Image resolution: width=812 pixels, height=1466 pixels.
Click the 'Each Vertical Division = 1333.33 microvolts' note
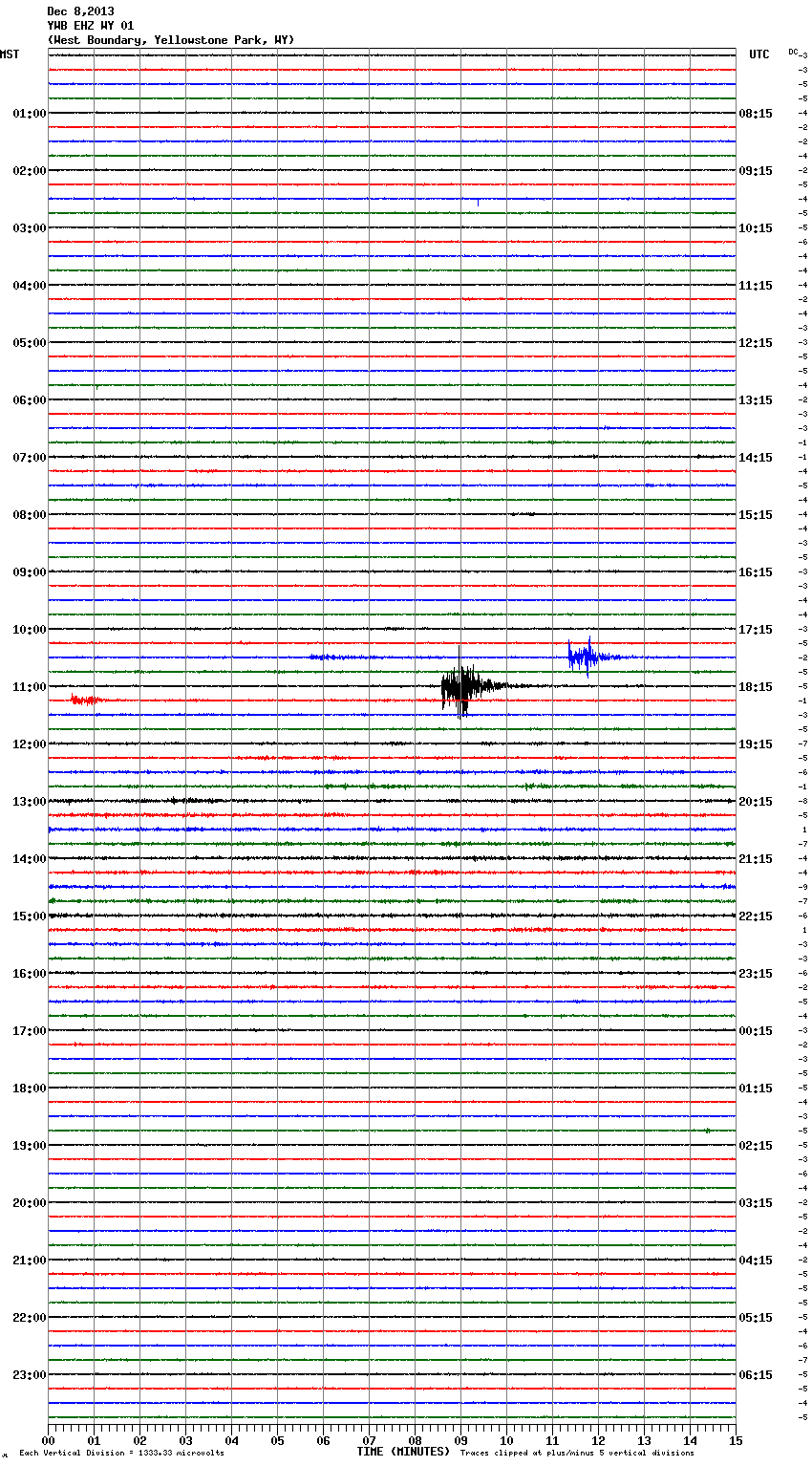pyautogui.click(x=121, y=1453)
